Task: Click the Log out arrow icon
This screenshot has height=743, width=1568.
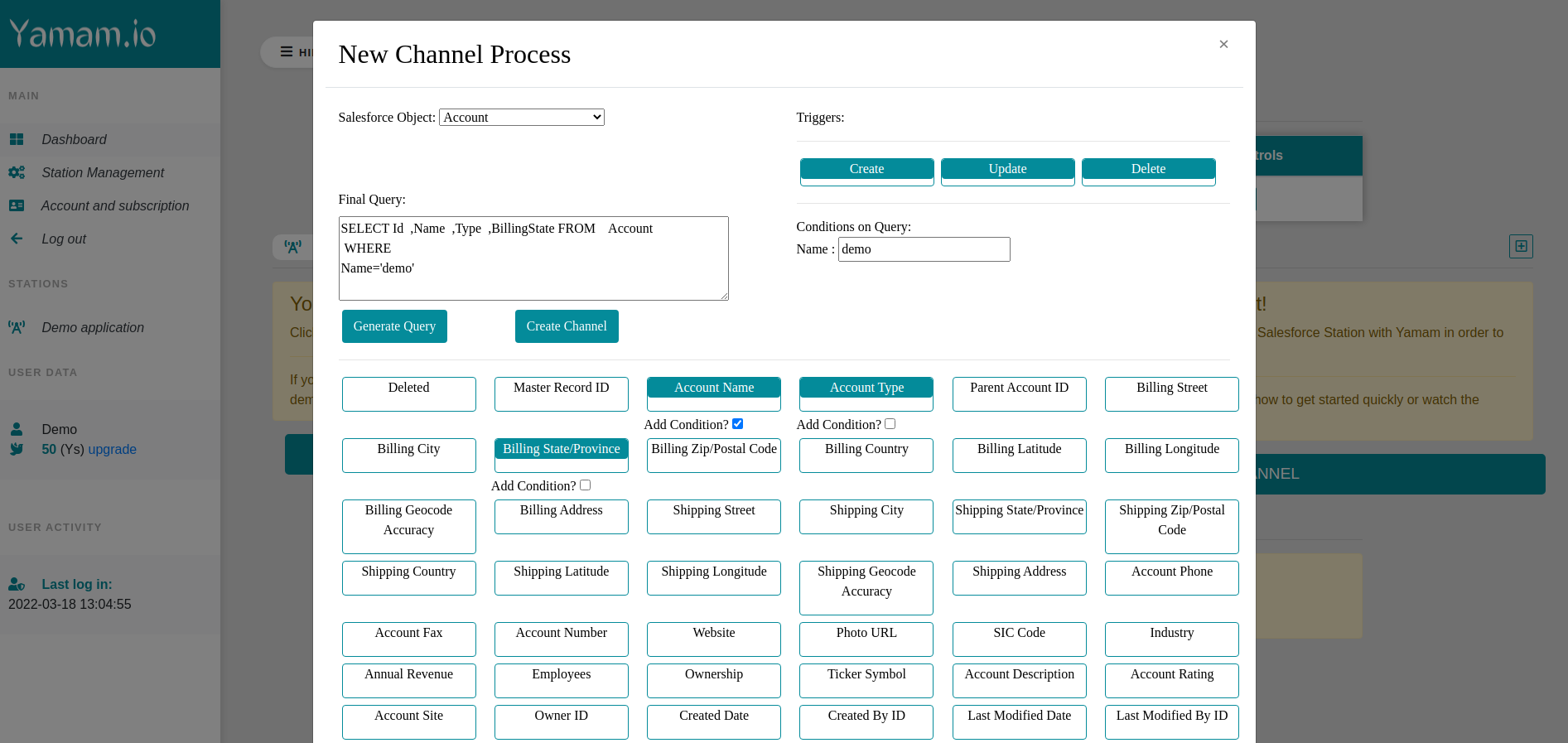Action: 17,239
